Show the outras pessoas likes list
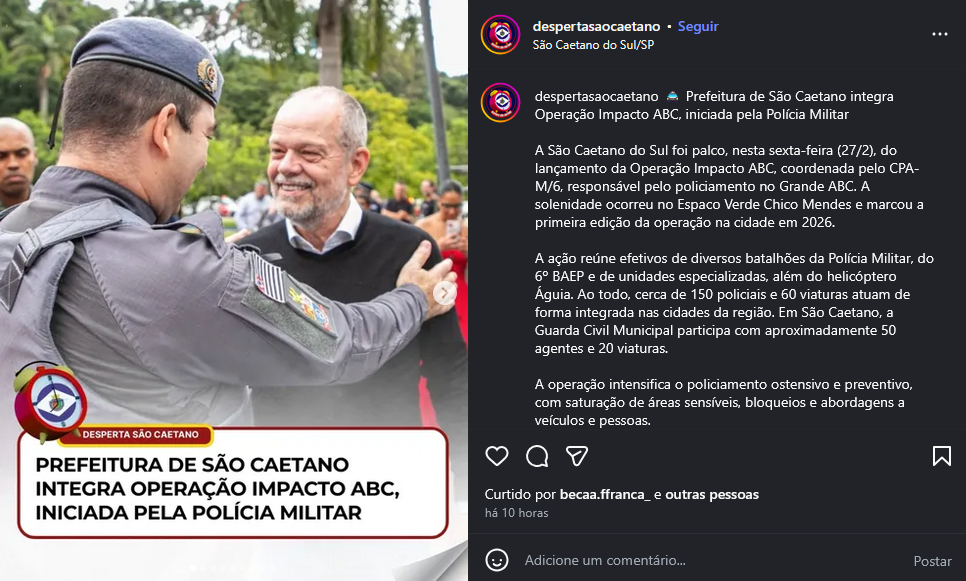Viewport: 966px width, 581px height. [712, 494]
